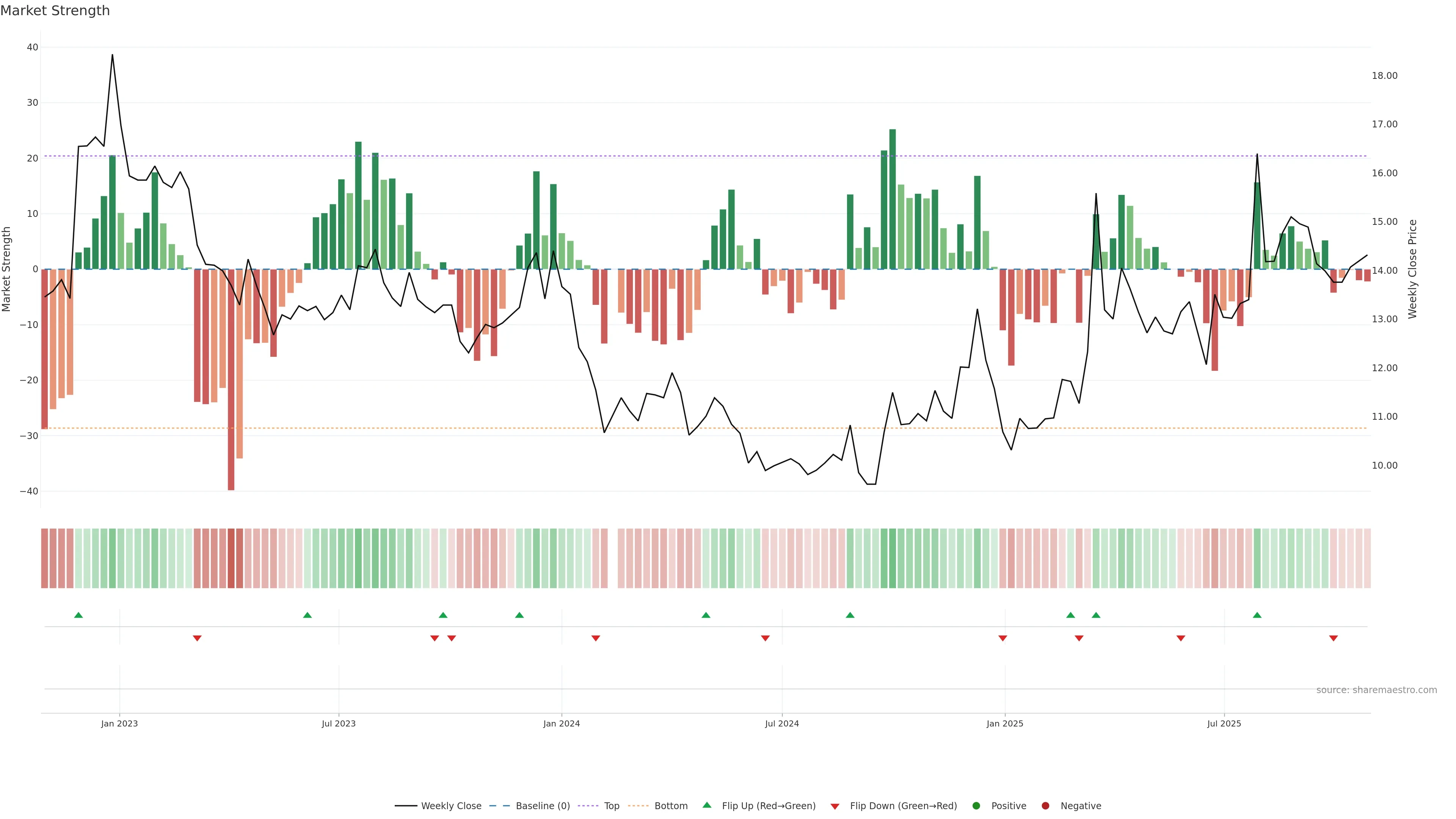Click the last flip-down marker after Jul 2025

1334,638
